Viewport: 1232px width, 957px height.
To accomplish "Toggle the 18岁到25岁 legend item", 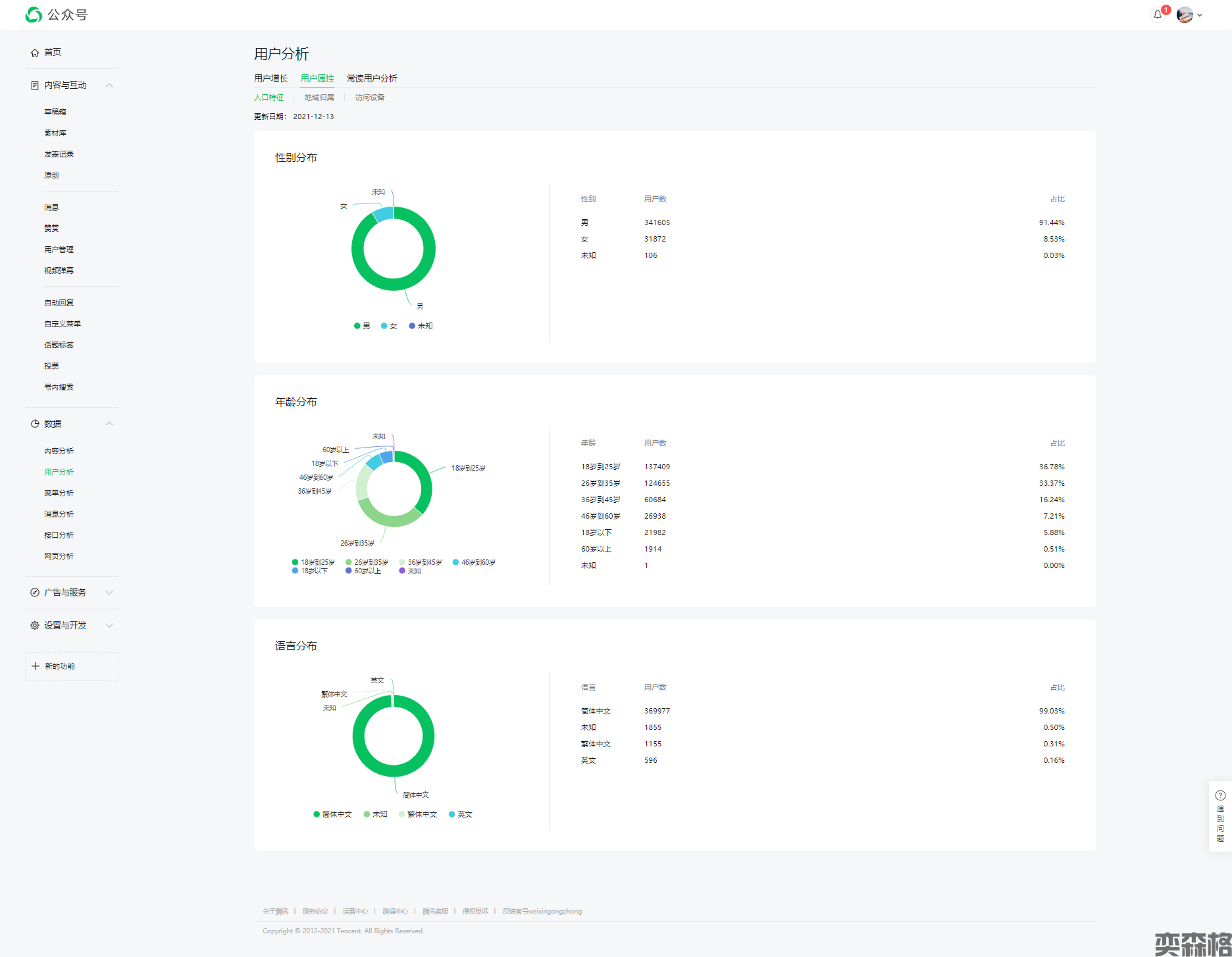I will pos(313,562).
